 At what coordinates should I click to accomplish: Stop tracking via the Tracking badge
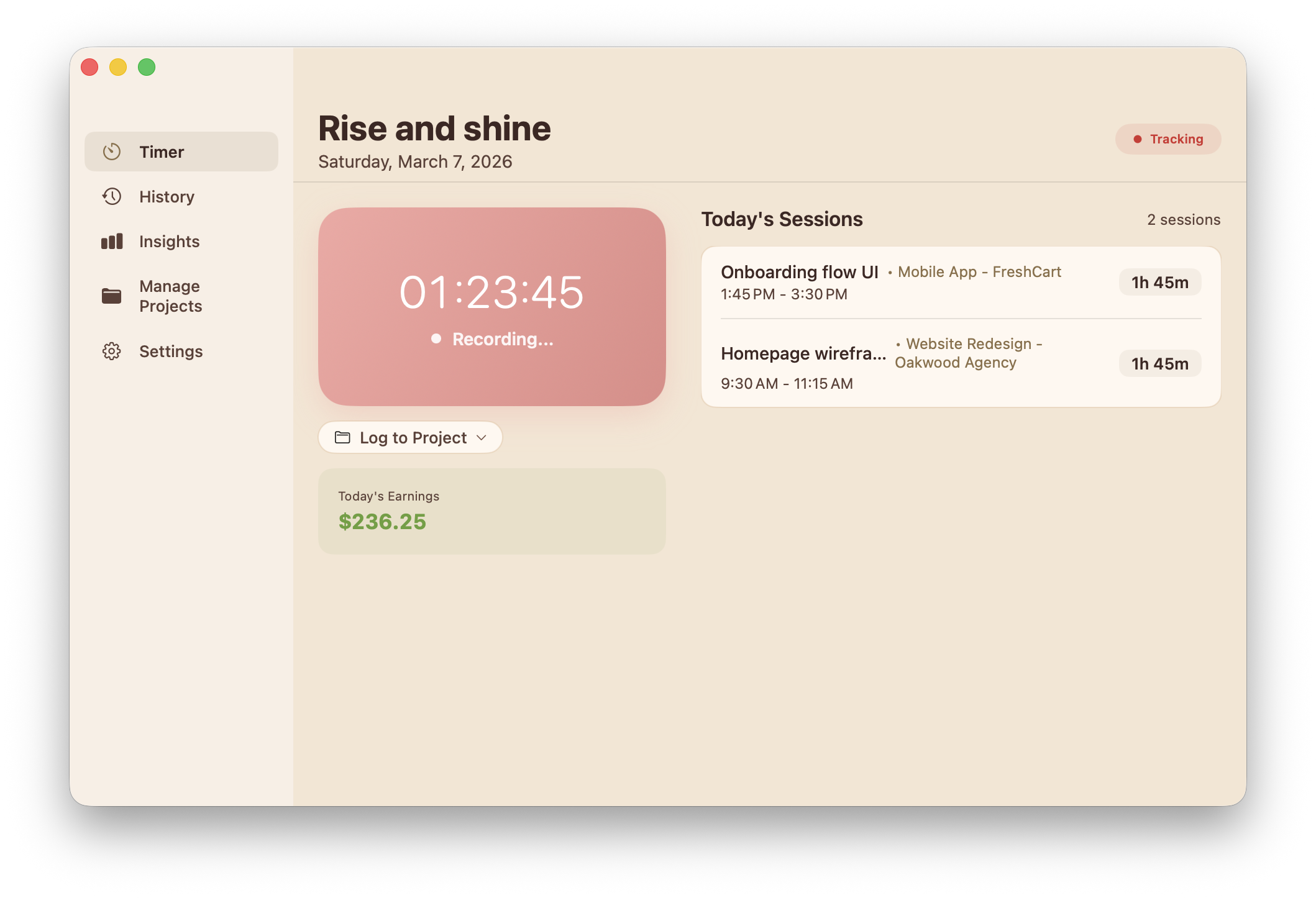pos(1167,139)
